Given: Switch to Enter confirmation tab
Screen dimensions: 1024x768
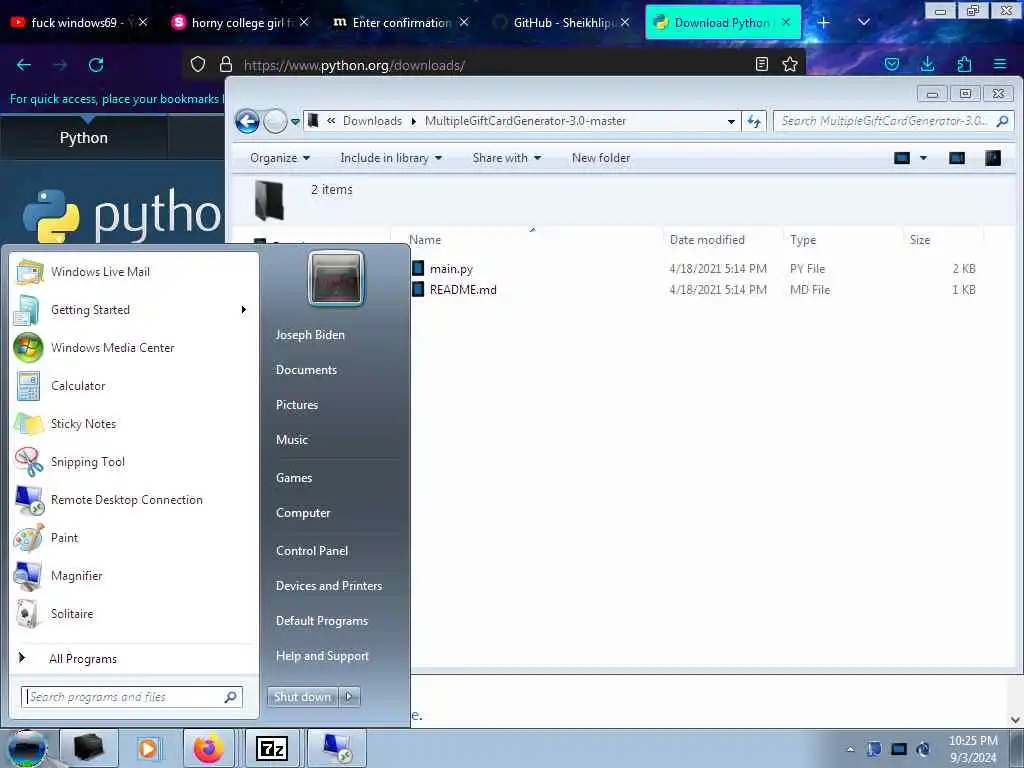Looking at the screenshot, I should pyautogui.click(x=400, y=23).
